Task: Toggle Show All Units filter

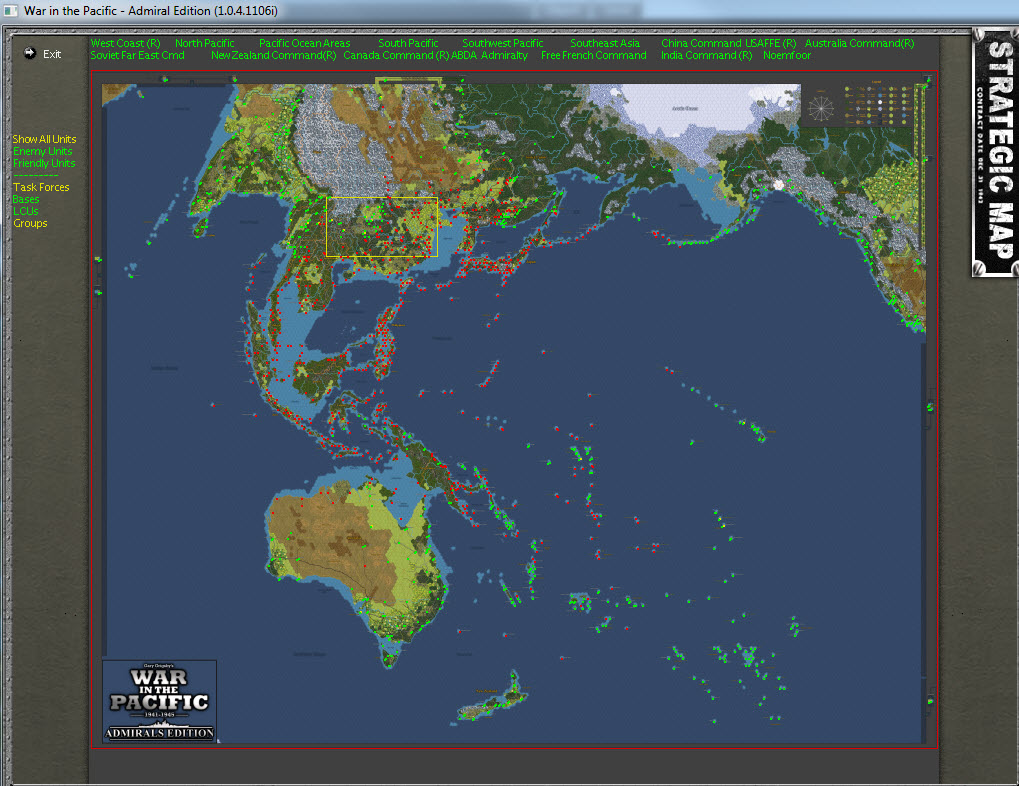Action: [44, 139]
